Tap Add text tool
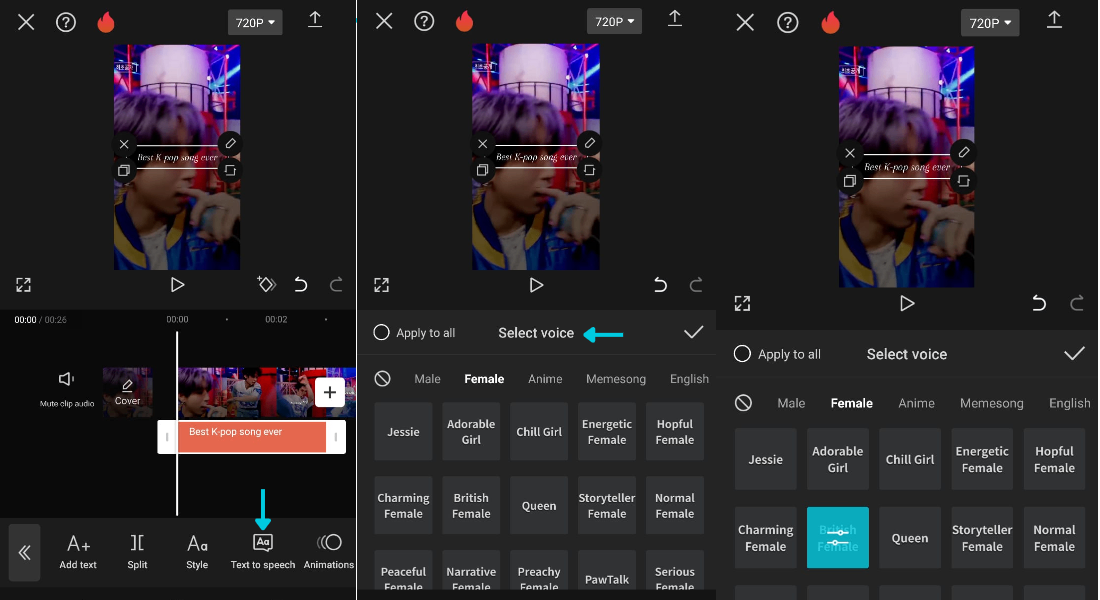The image size is (1100, 600). click(78, 552)
